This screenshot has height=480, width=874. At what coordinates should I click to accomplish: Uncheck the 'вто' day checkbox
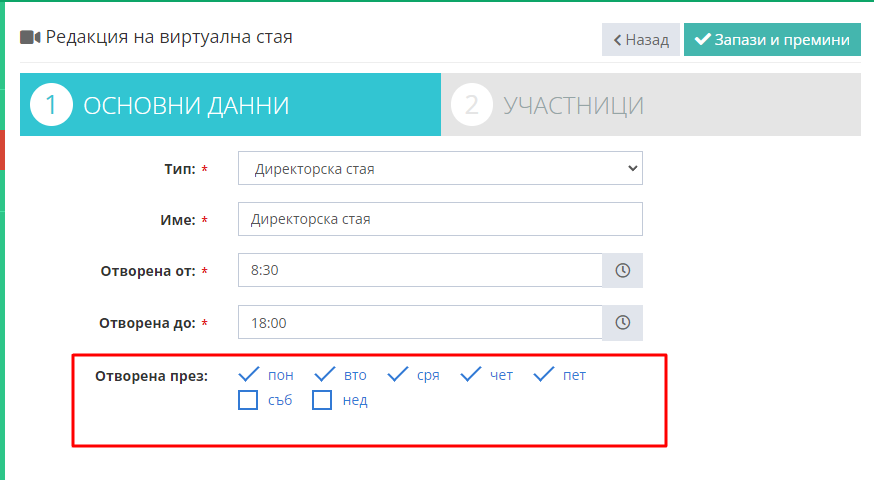coord(324,375)
